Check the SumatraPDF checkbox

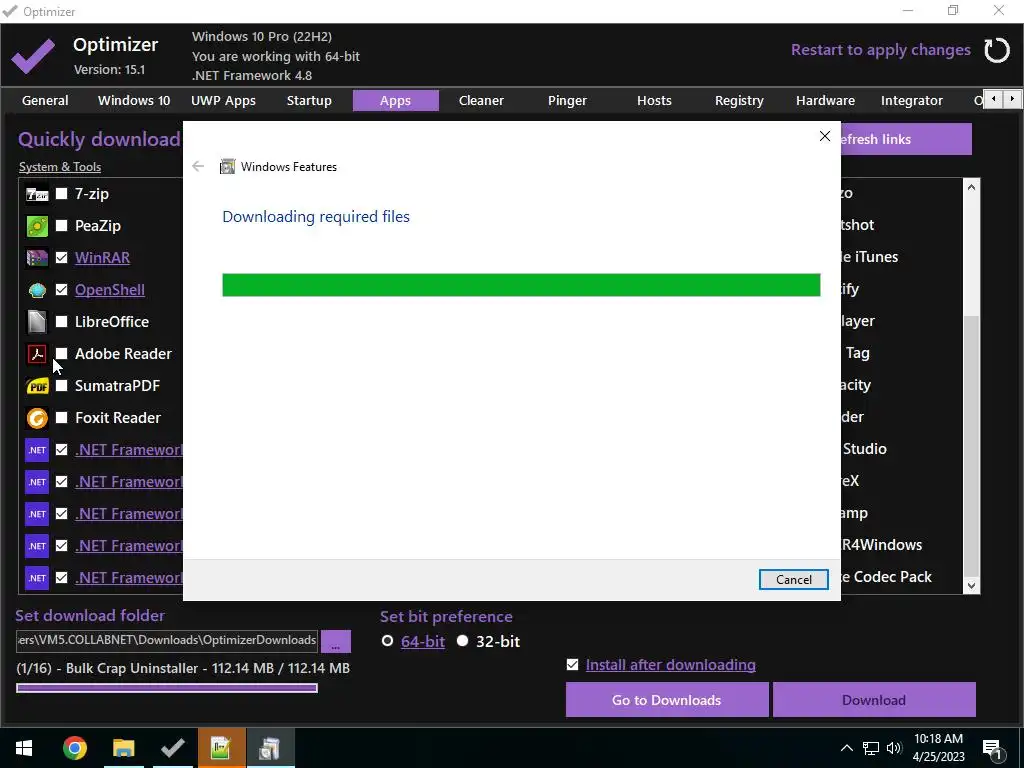pyautogui.click(x=61, y=386)
